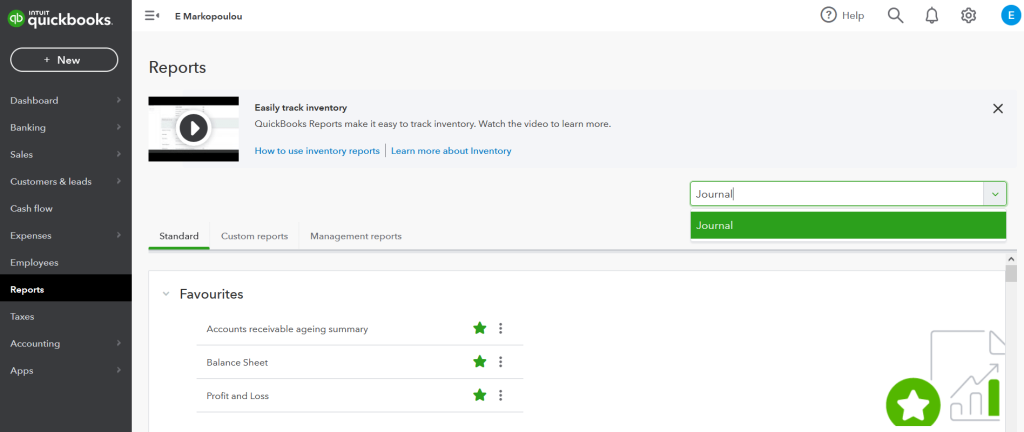Open the Profit and Loss report
Viewport: 1024px width, 432px height.
point(238,395)
